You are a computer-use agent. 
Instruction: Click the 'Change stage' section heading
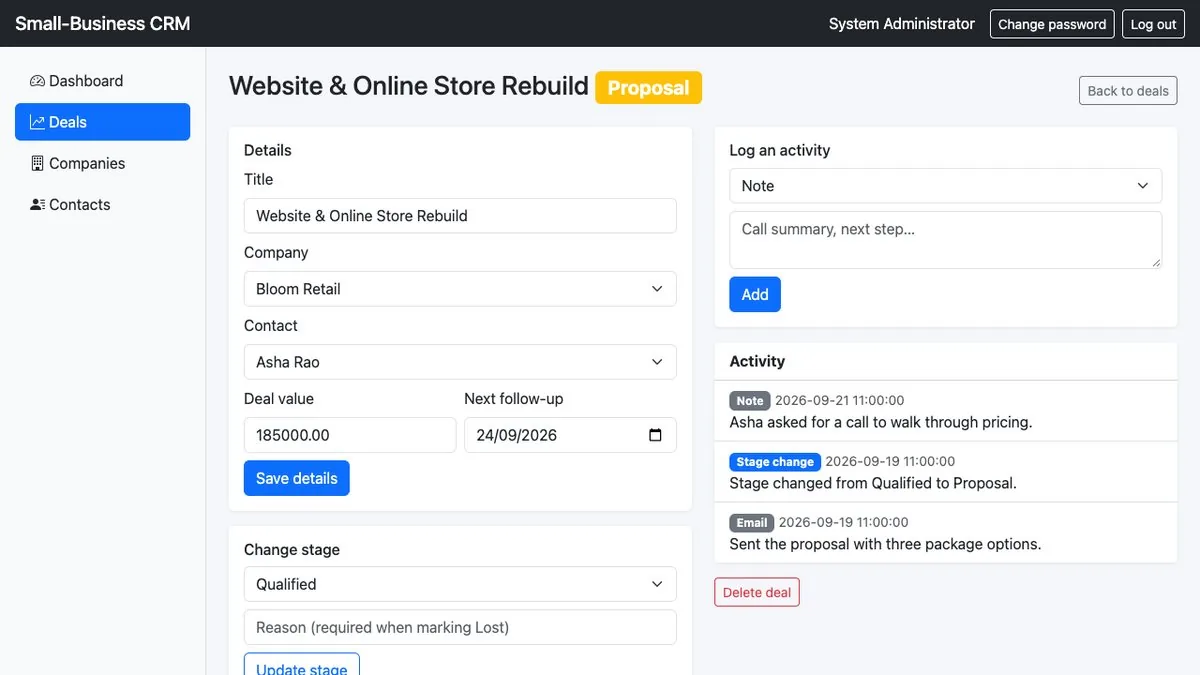coord(292,549)
